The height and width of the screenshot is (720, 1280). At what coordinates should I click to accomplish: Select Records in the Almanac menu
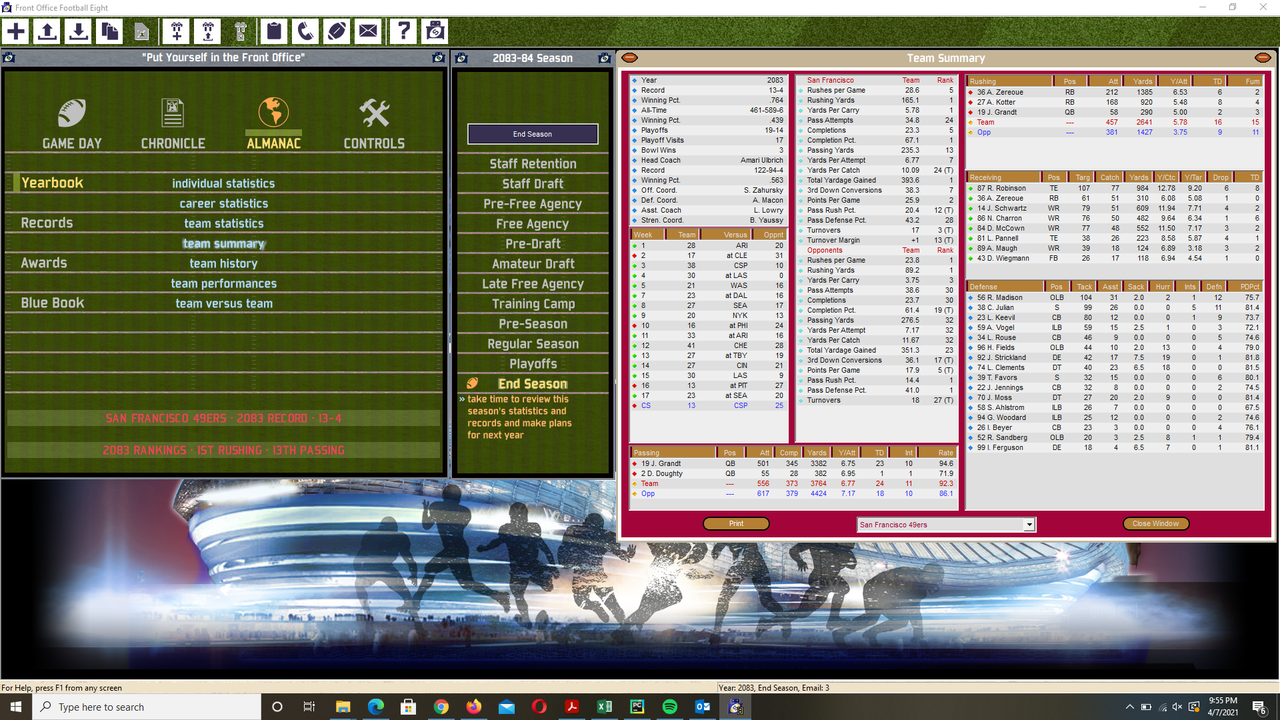(47, 223)
